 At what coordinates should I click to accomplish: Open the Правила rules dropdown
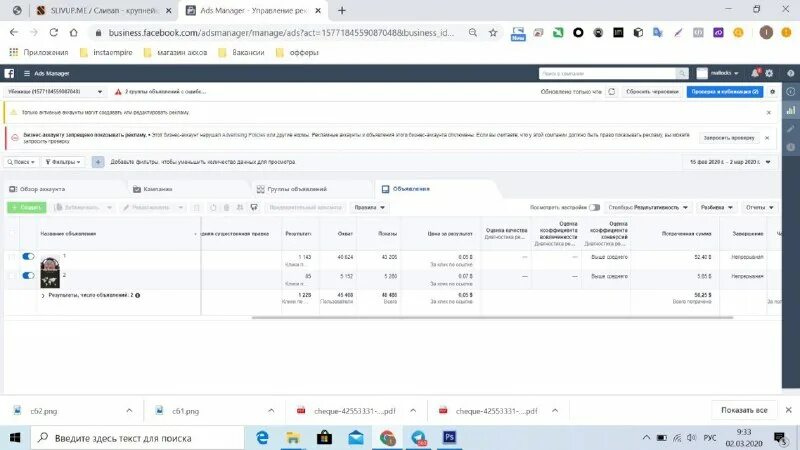point(369,208)
